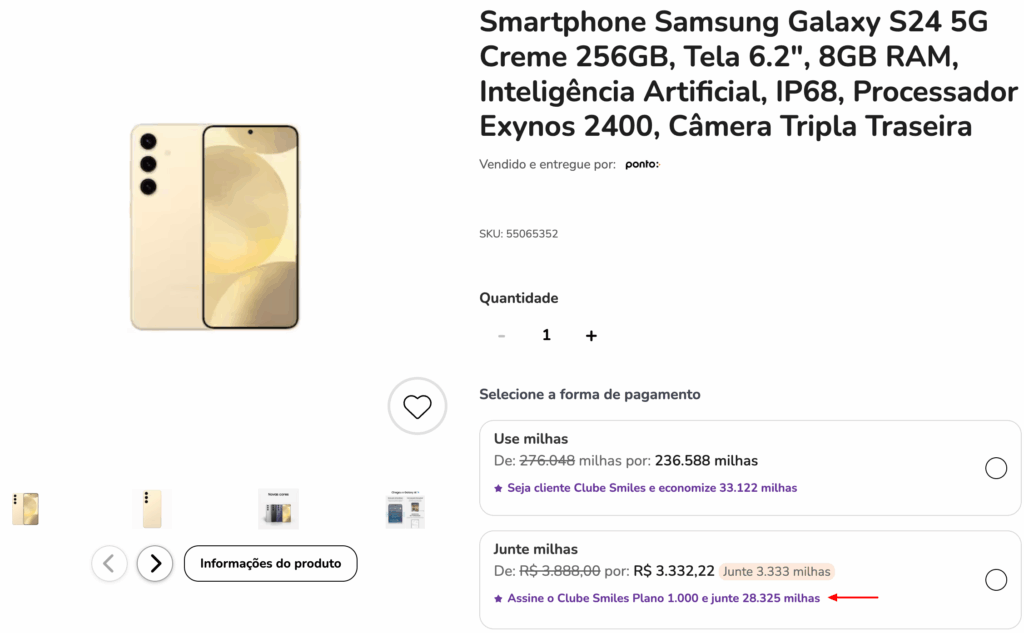Click the Ponto seller logo
The width and height of the screenshot is (1024, 633).
641,164
